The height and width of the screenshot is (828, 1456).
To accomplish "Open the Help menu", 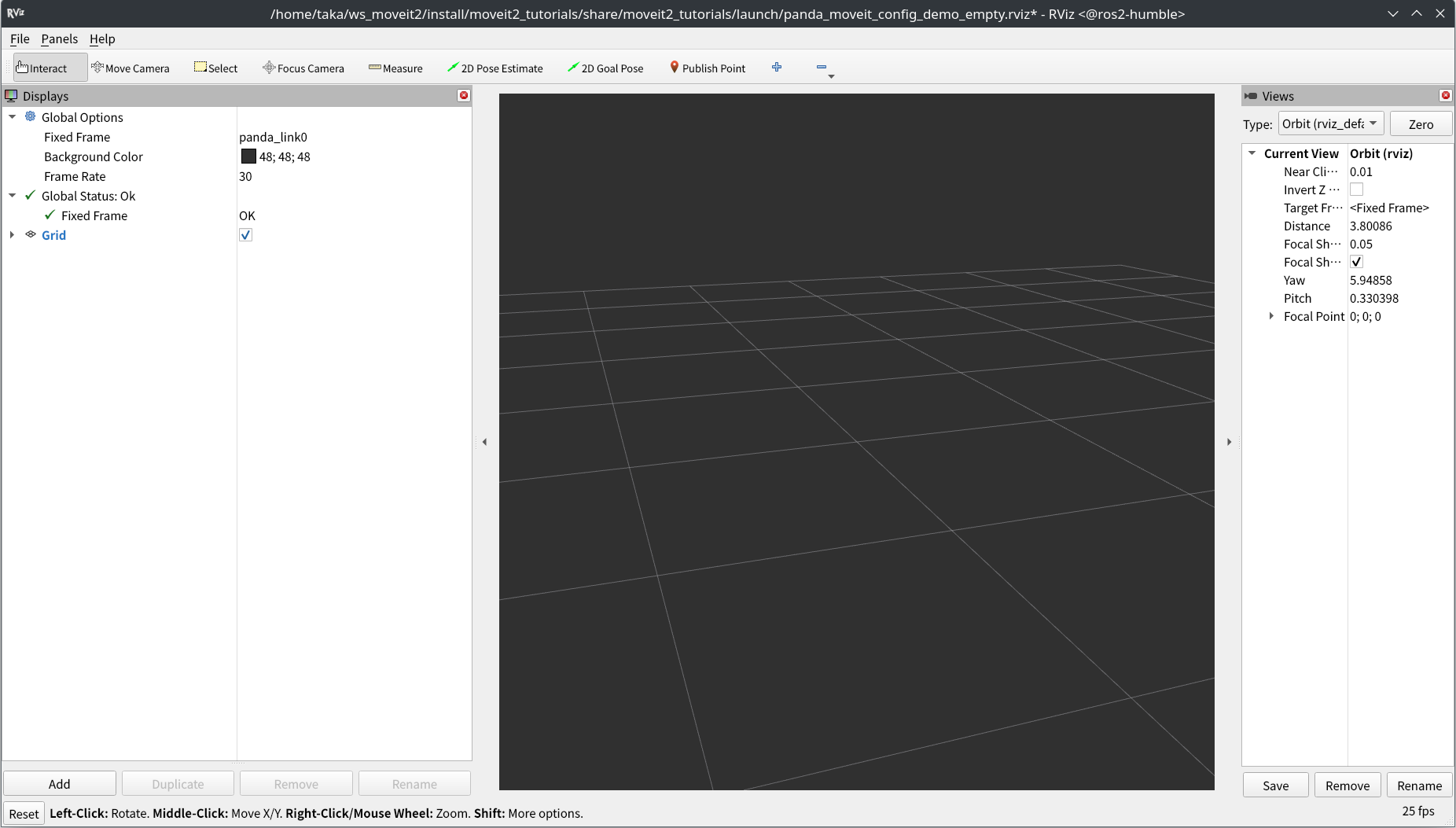I will [102, 39].
